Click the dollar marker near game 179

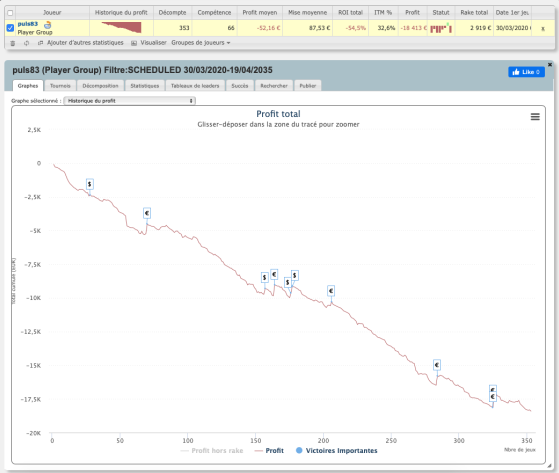pyautogui.click(x=294, y=275)
